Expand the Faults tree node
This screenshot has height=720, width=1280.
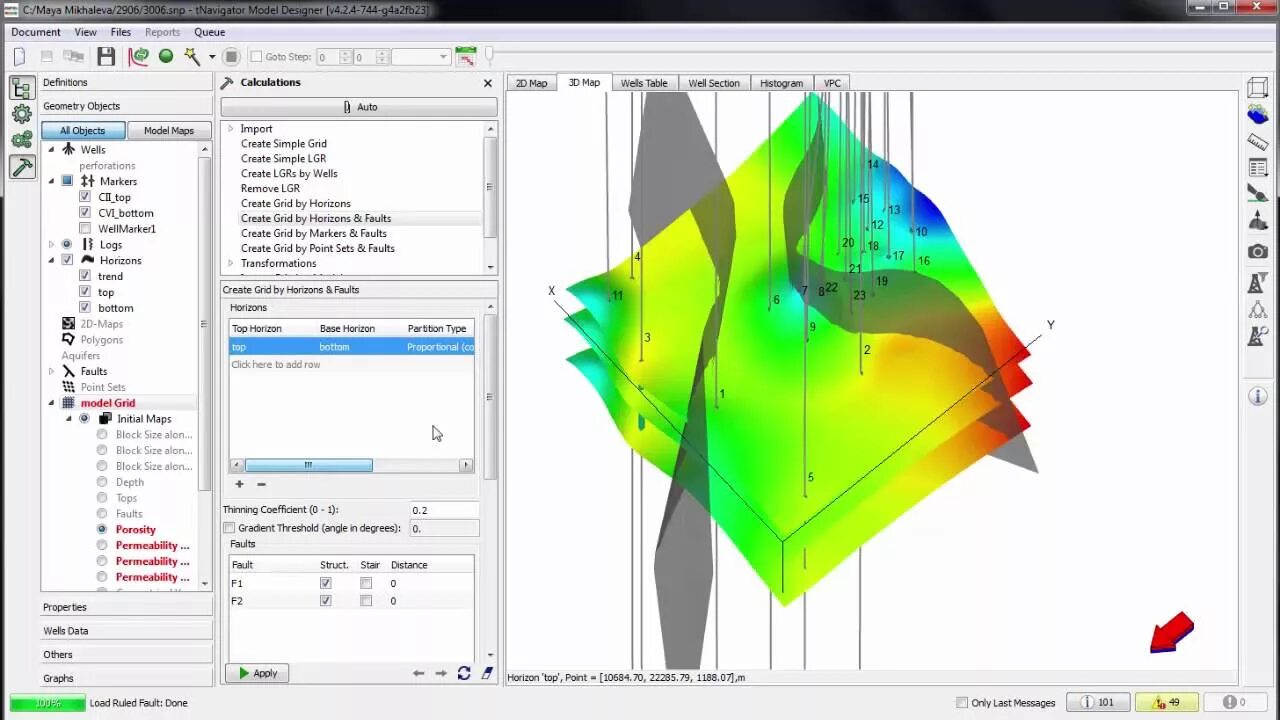[52, 371]
